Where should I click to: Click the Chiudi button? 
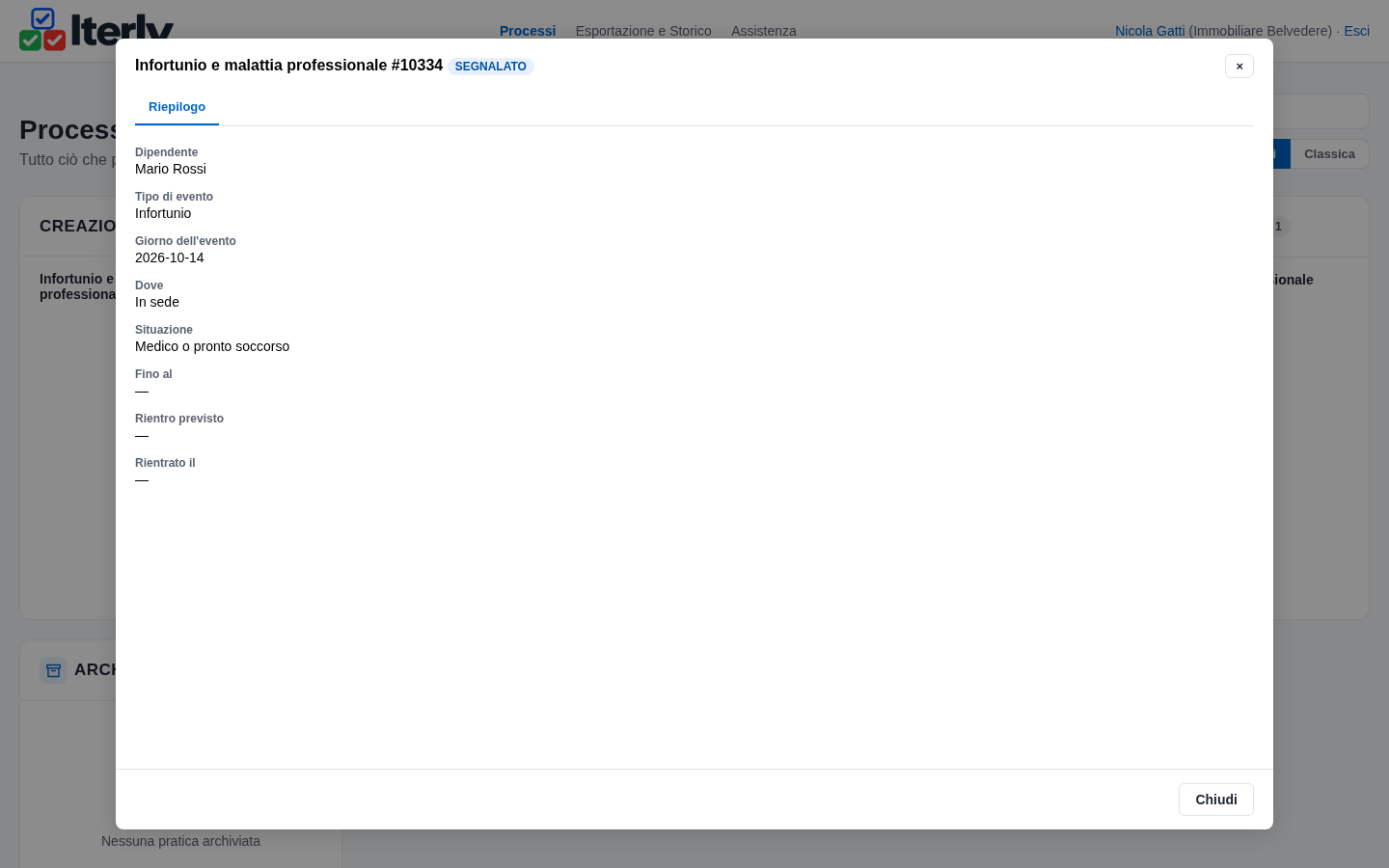(x=1216, y=800)
